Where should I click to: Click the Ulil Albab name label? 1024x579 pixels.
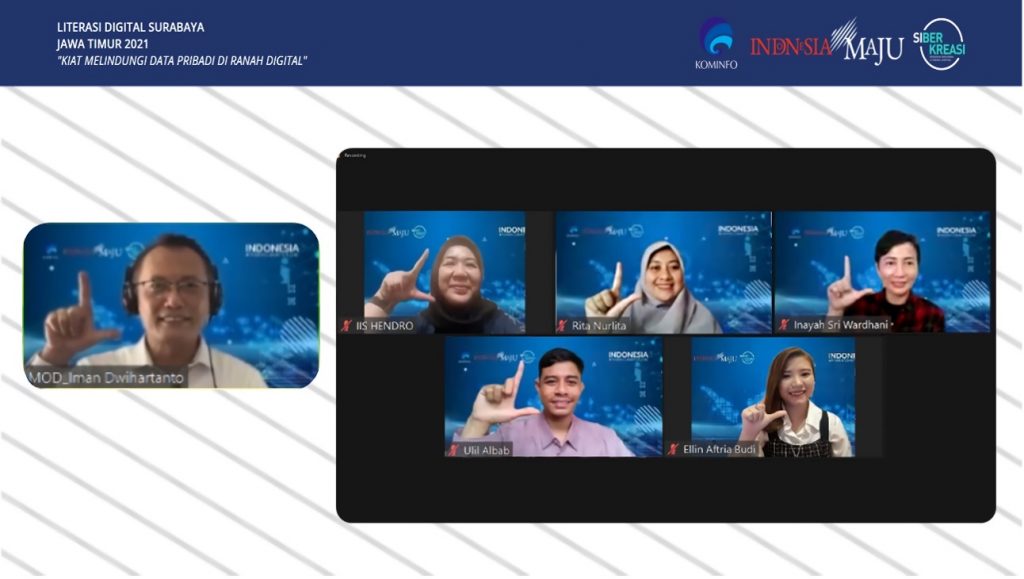pos(486,450)
